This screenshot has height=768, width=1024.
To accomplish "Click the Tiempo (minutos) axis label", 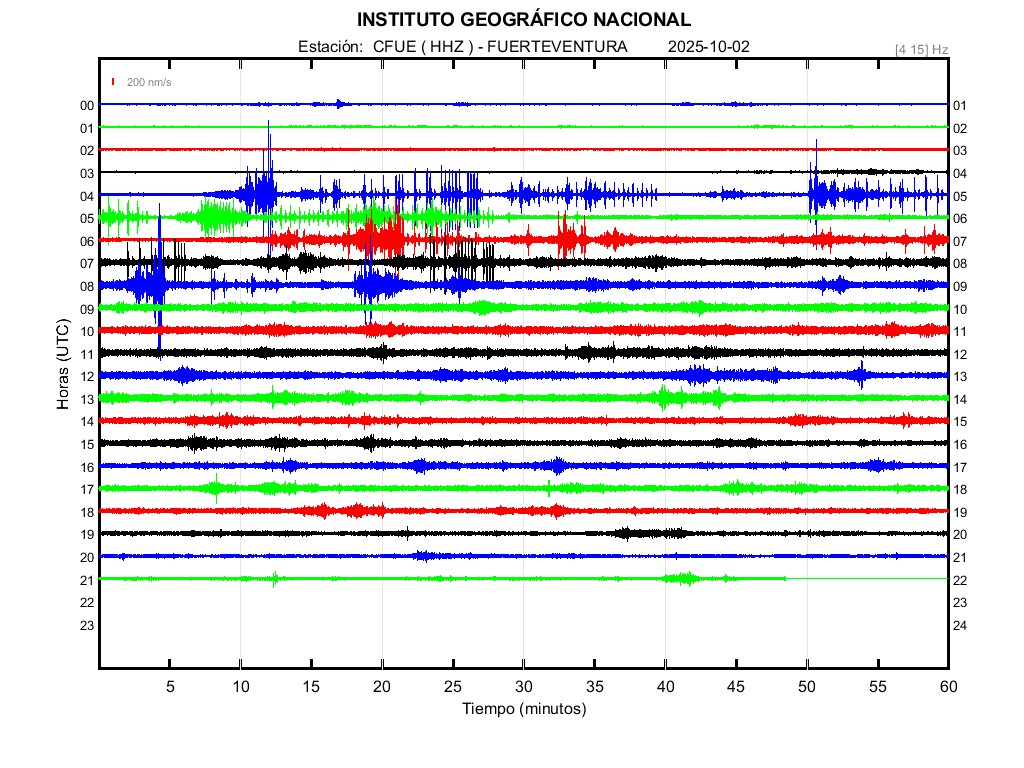I will 523,709.
